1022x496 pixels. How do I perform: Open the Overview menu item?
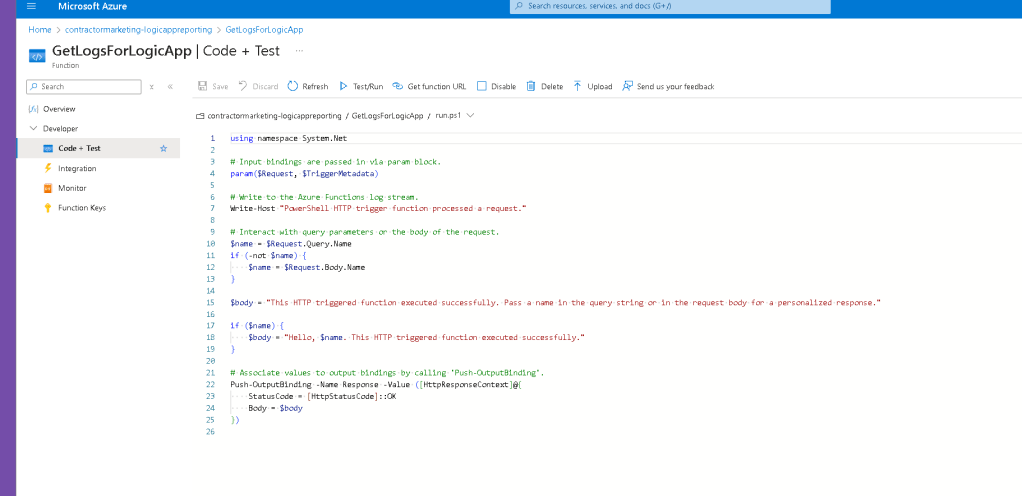click(x=59, y=109)
